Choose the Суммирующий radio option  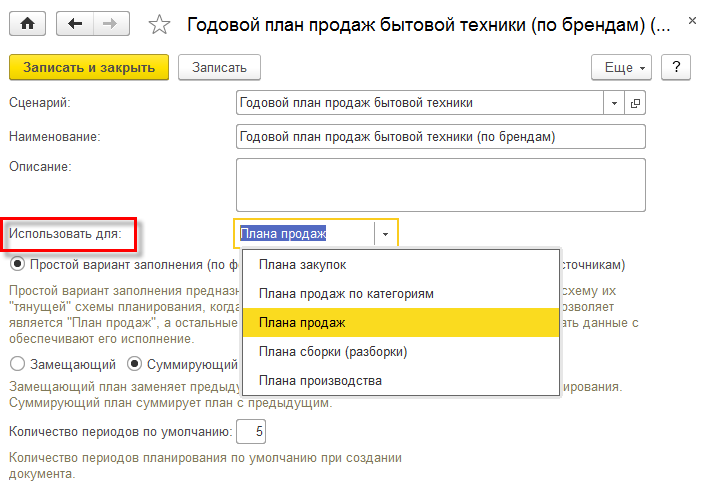(136, 365)
